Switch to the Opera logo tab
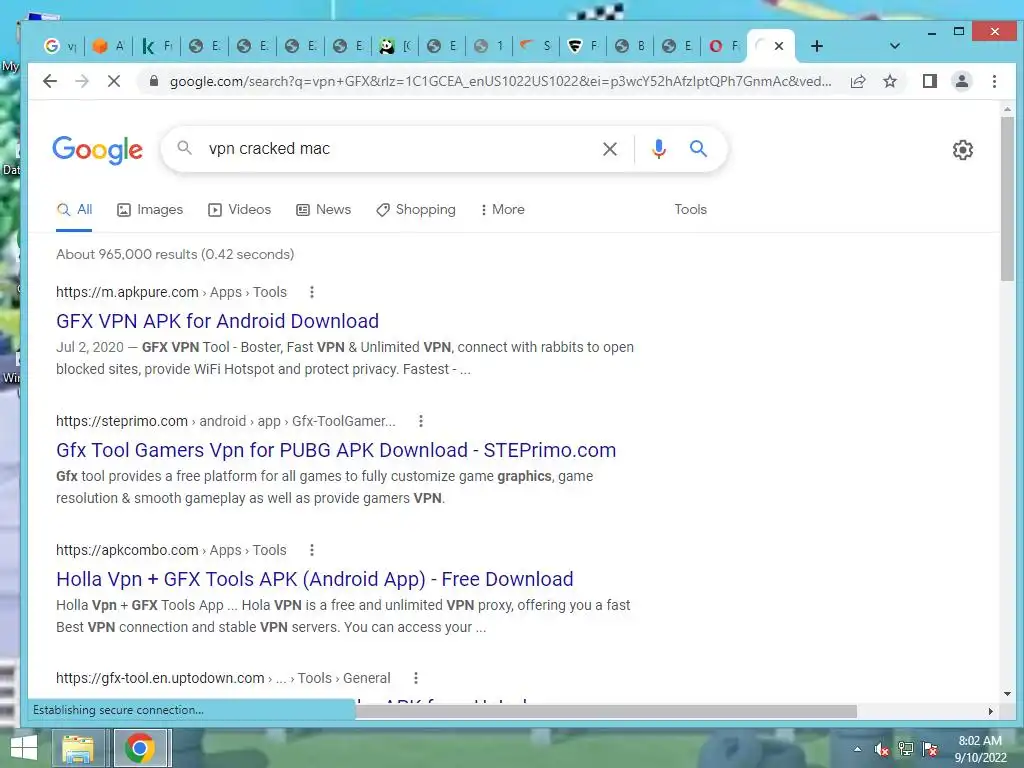This screenshot has width=1024, height=768. pyautogui.click(x=724, y=46)
